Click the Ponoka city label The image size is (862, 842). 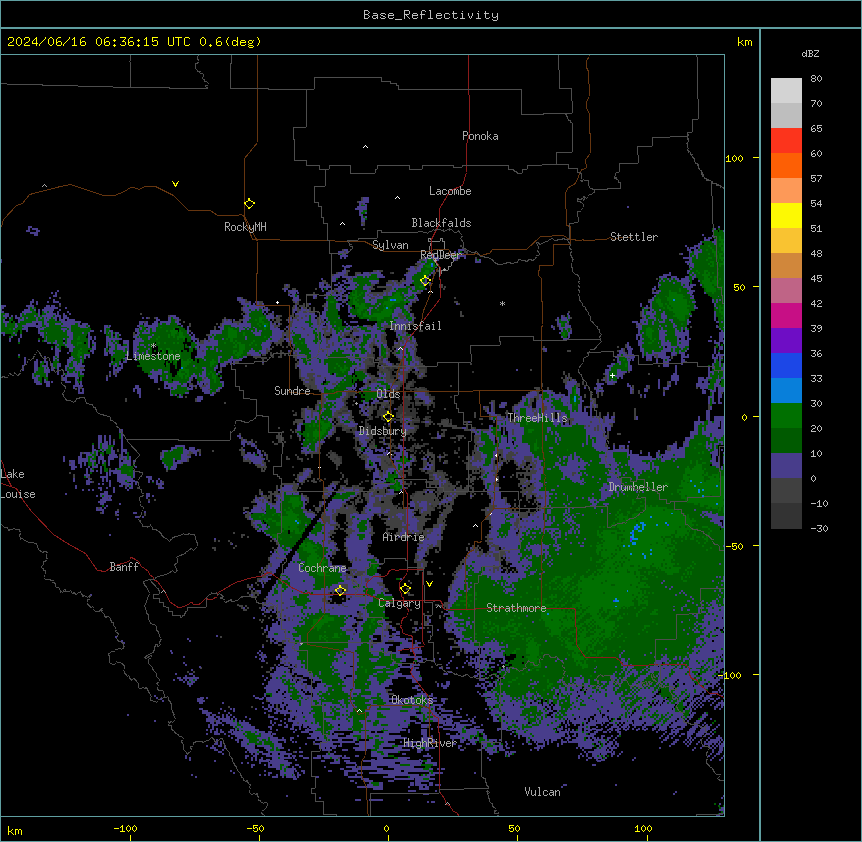[x=480, y=136]
